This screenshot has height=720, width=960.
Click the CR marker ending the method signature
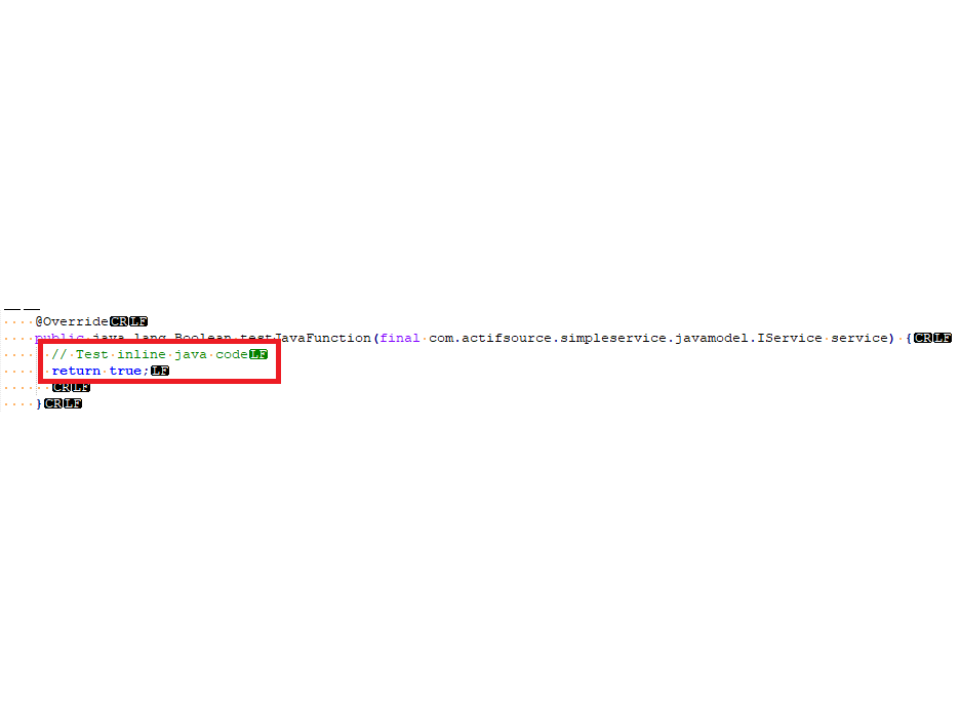(x=923, y=338)
